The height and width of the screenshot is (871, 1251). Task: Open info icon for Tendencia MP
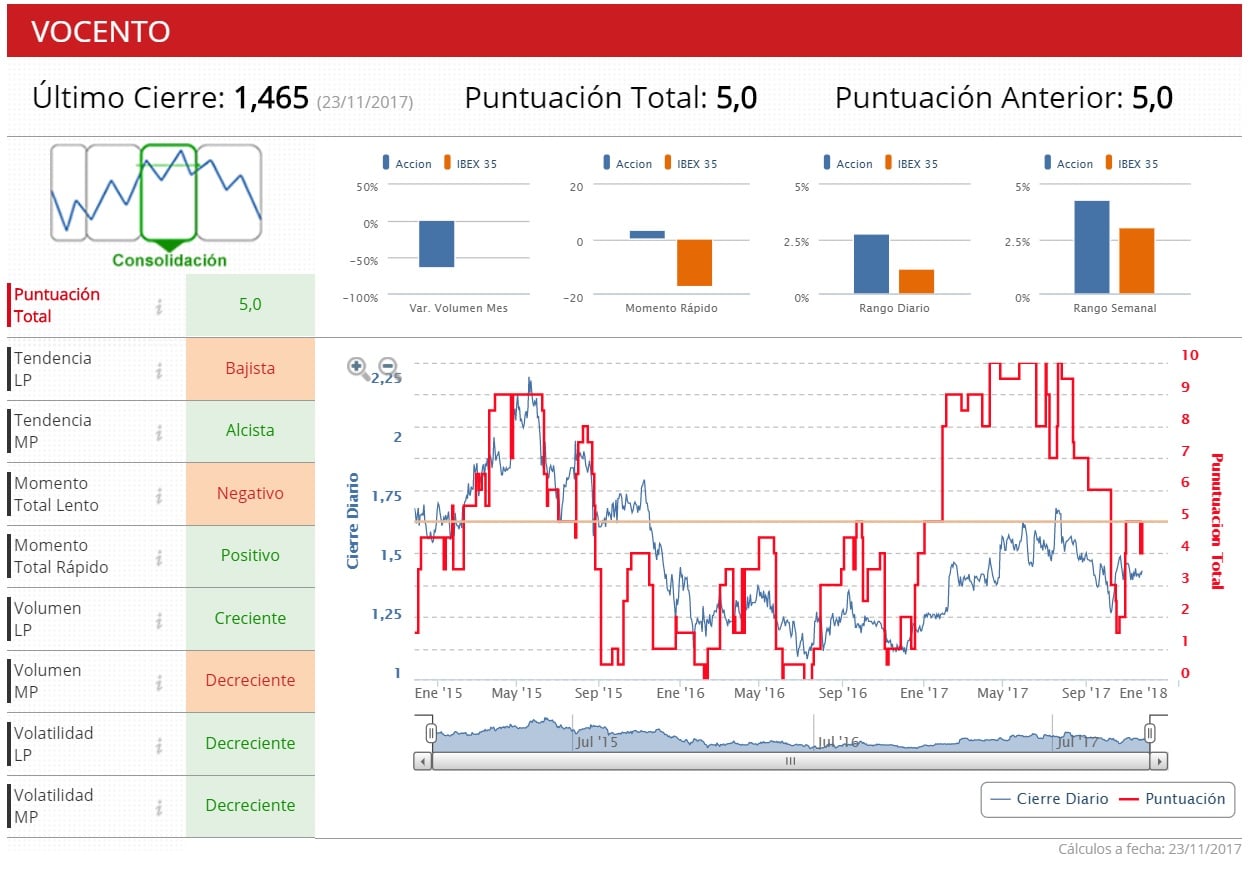pyautogui.click(x=159, y=432)
